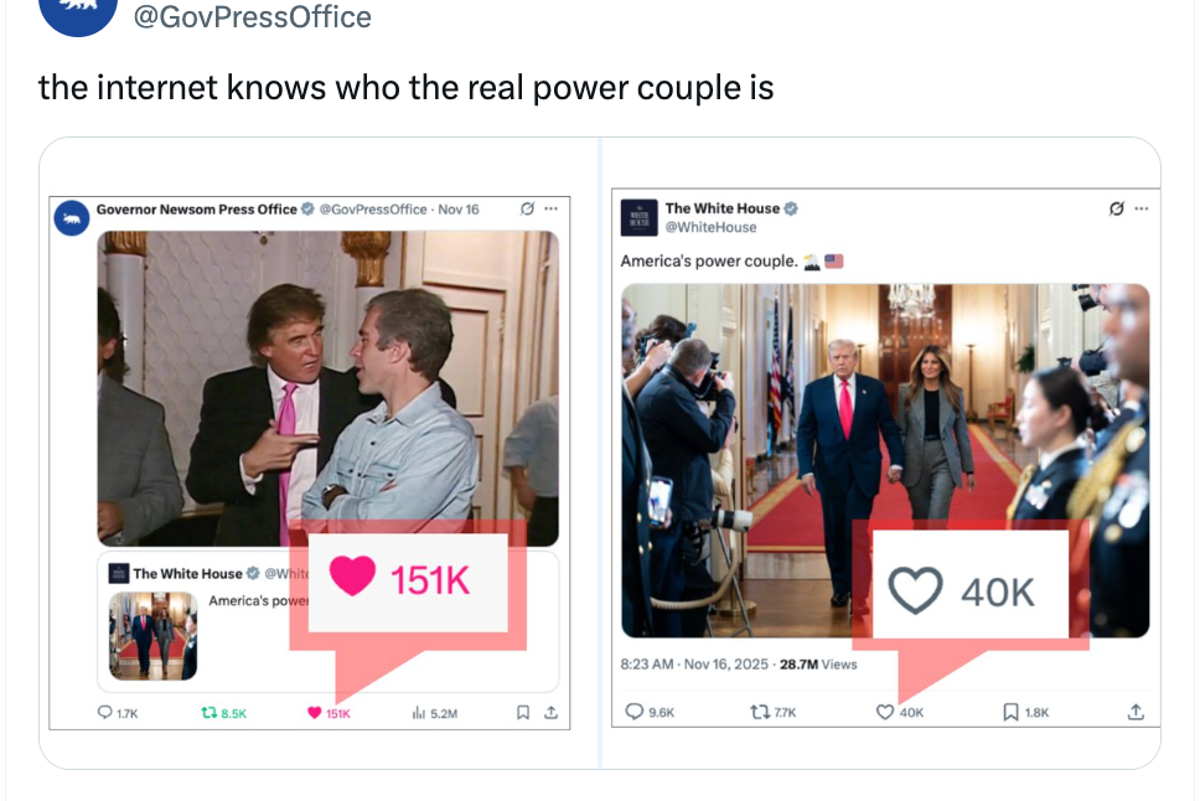Open more options on Newsom Press Office post
Image resolution: width=1200 pixels, height=801 pixels.
pos(550,209)
